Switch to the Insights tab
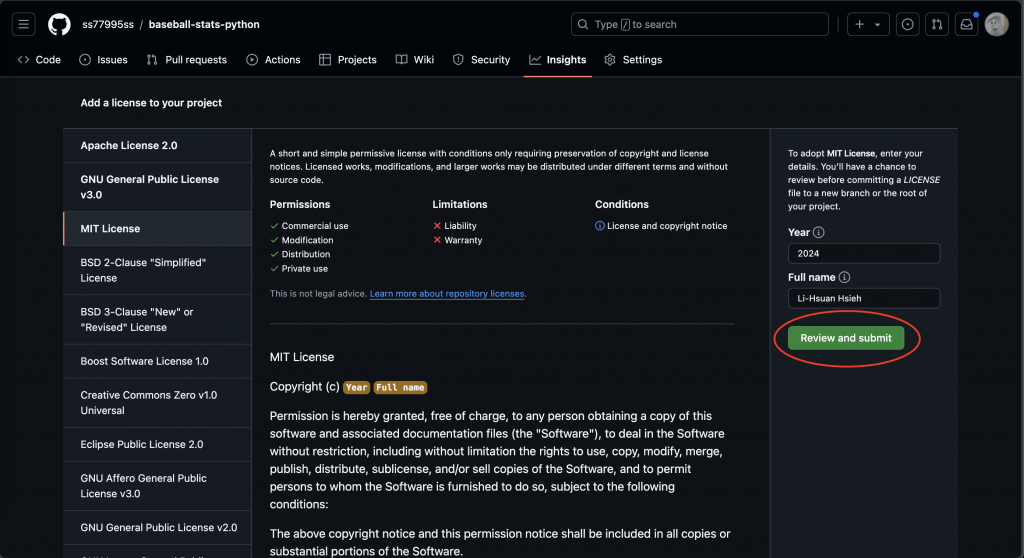 (x=558, y=59)
